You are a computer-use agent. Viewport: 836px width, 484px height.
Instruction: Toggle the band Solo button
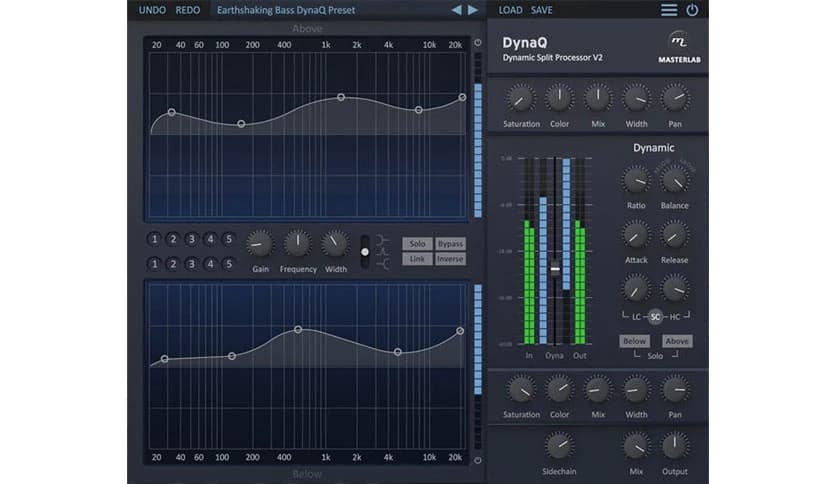(417, 244)
